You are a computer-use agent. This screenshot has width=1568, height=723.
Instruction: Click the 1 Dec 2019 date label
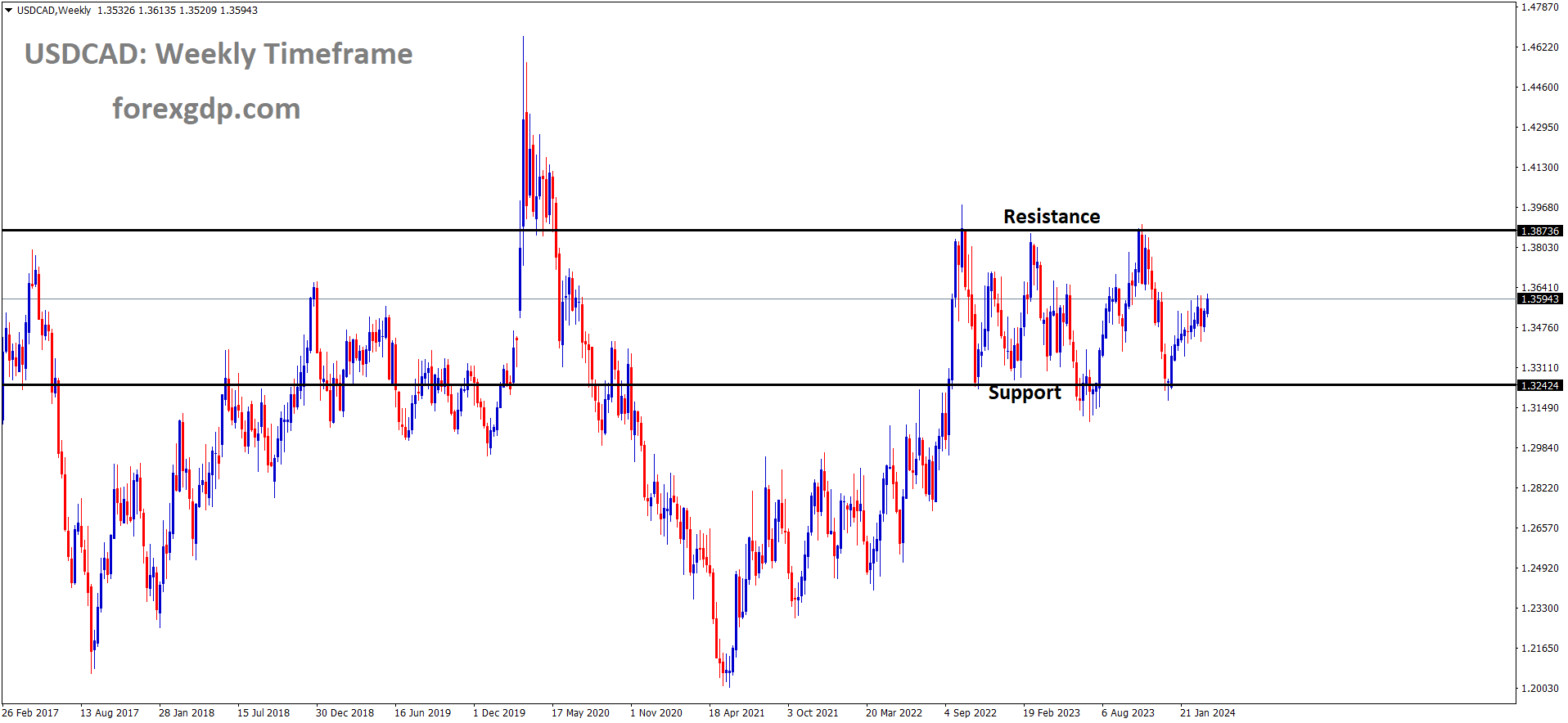[x=499, y=713]
